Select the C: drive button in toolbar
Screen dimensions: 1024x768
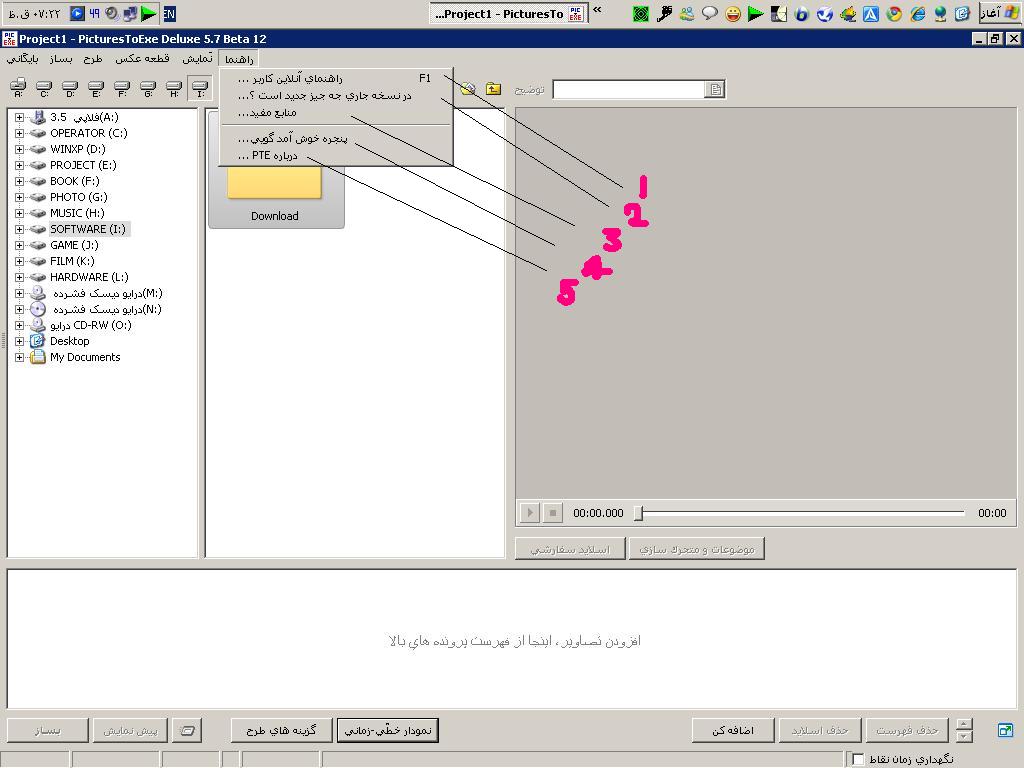(x=44, y=89)
